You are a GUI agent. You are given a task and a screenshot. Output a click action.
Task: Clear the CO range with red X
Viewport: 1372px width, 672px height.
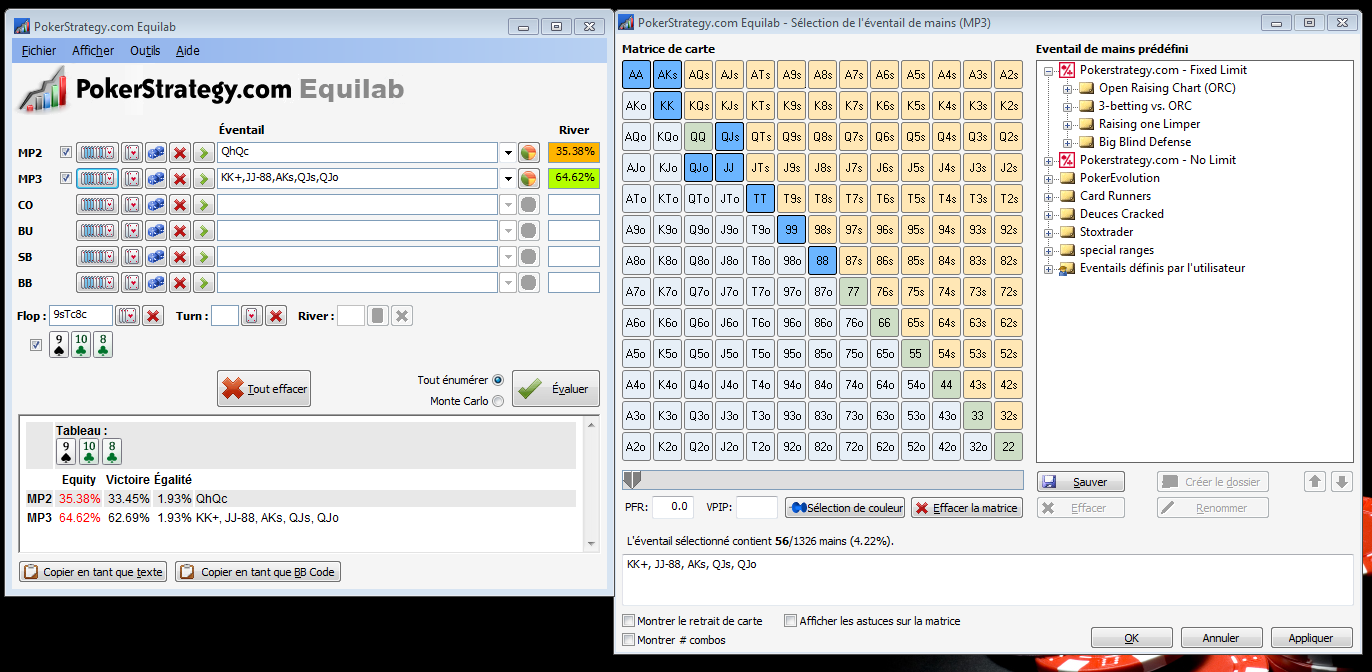coord(179,204)
